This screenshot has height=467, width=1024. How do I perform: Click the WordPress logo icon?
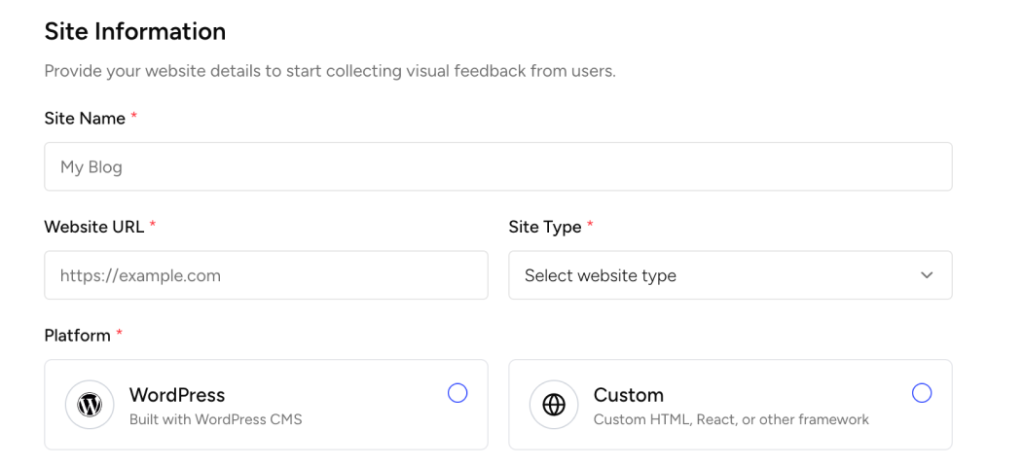[90, 405]
